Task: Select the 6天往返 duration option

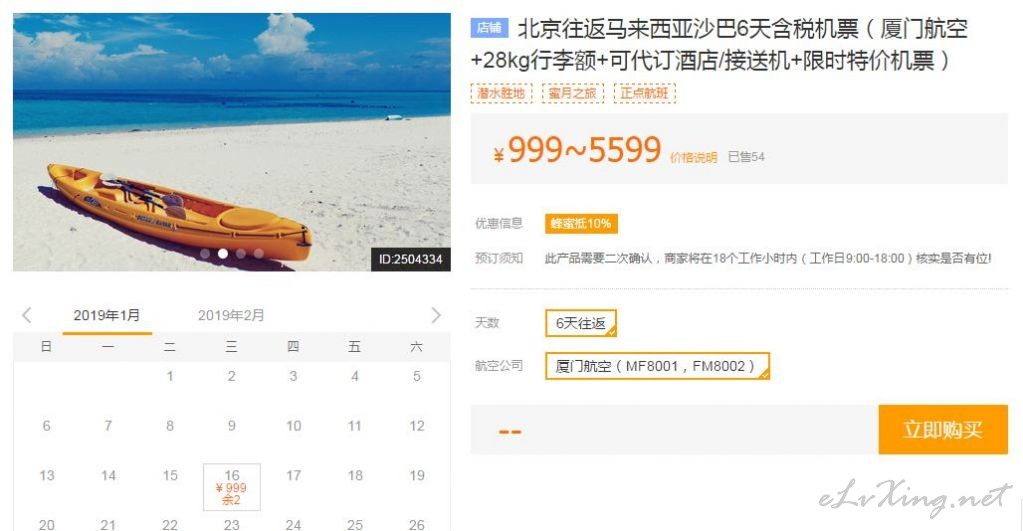Action: click(581, 323)
